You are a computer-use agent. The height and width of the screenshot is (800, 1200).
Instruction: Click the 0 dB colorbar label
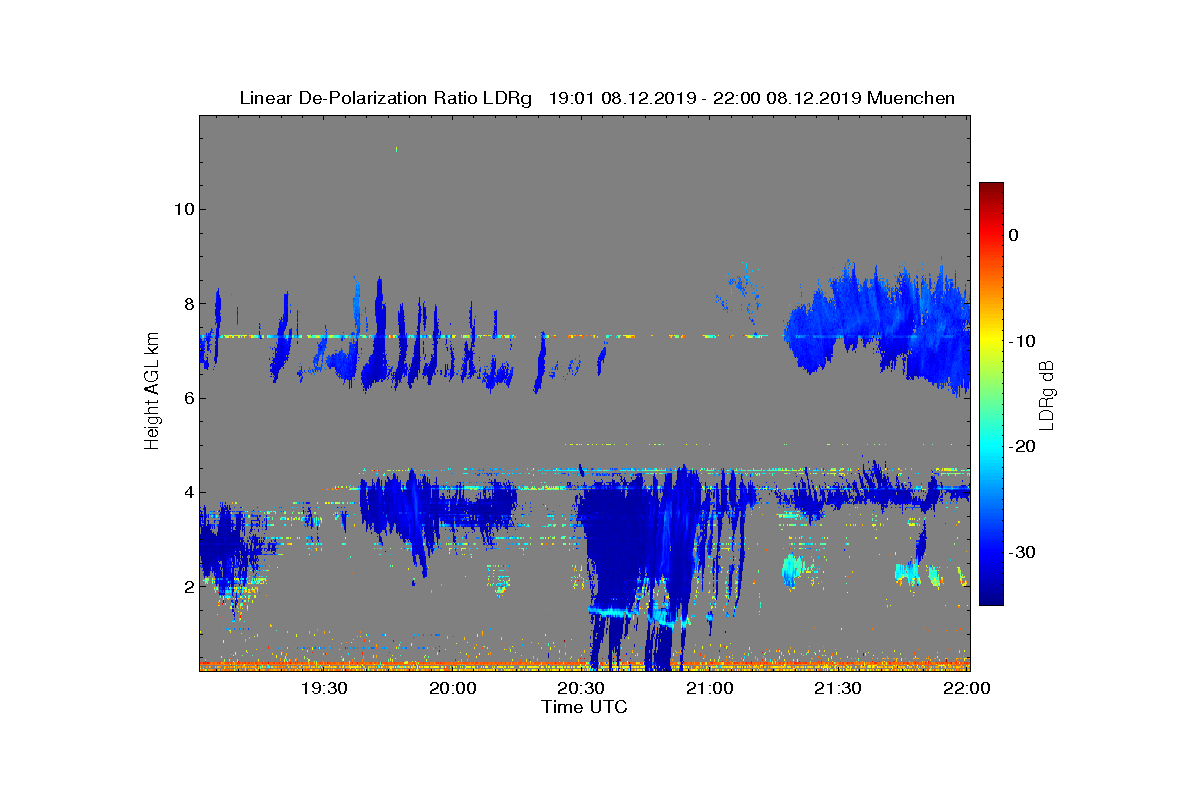[1014, 235]
